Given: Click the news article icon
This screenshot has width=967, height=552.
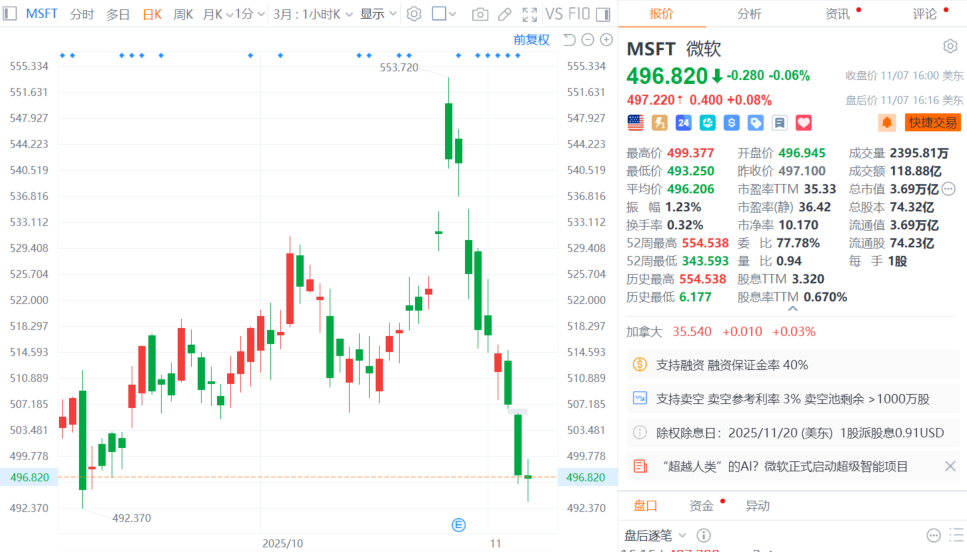Looking at the screenshot, I should pyautogui.click(x=640, y=466).
